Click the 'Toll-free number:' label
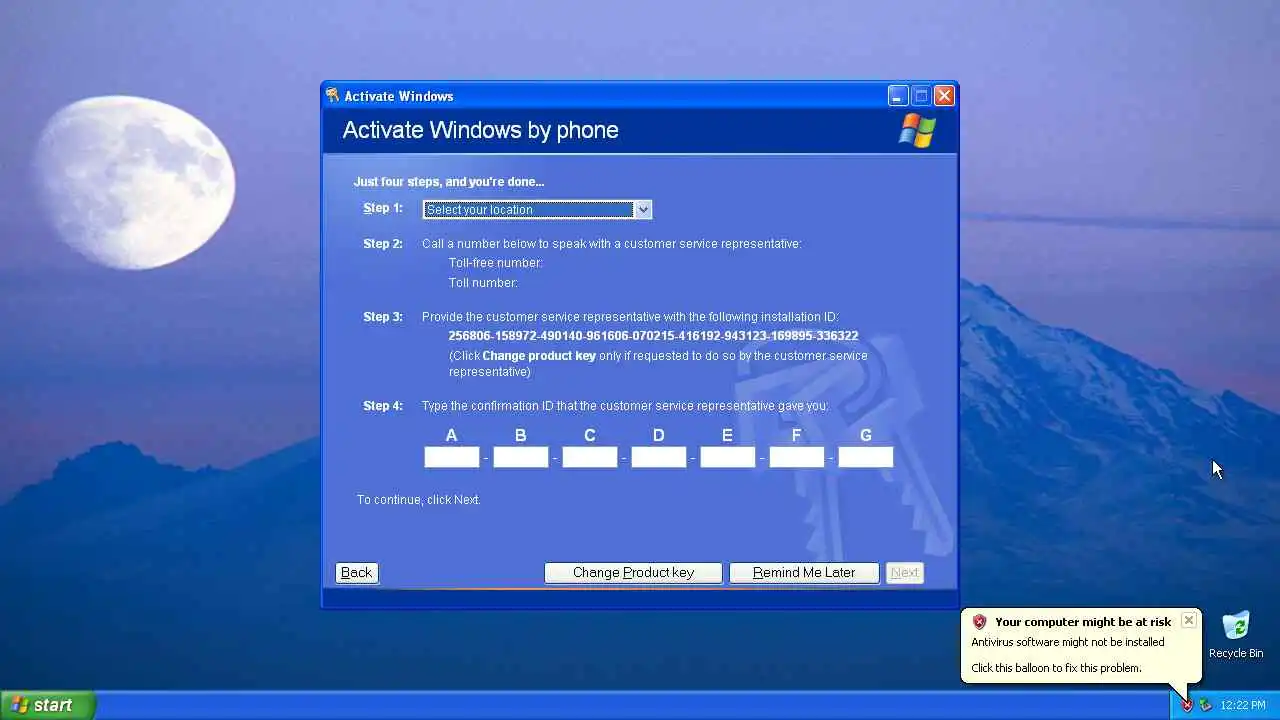The width and height of the screenshot is (1280, 720). [496, 263]
